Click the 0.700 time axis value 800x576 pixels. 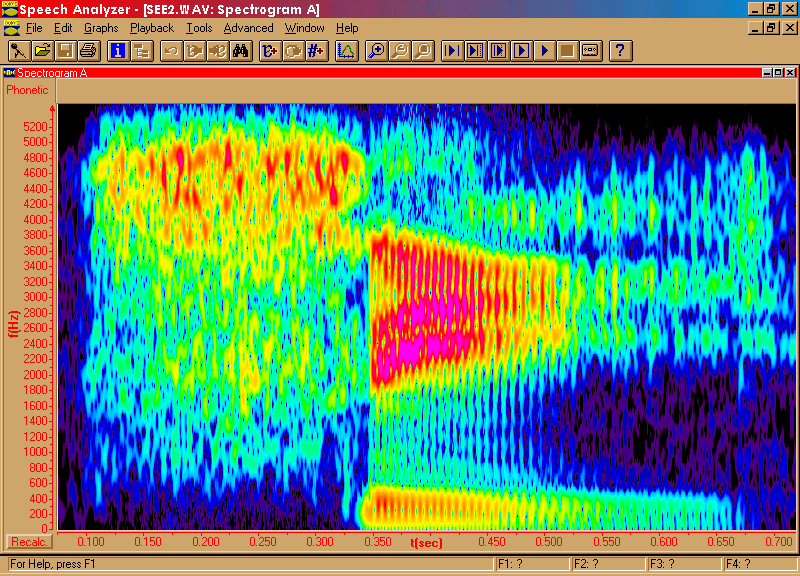point(779,542)
